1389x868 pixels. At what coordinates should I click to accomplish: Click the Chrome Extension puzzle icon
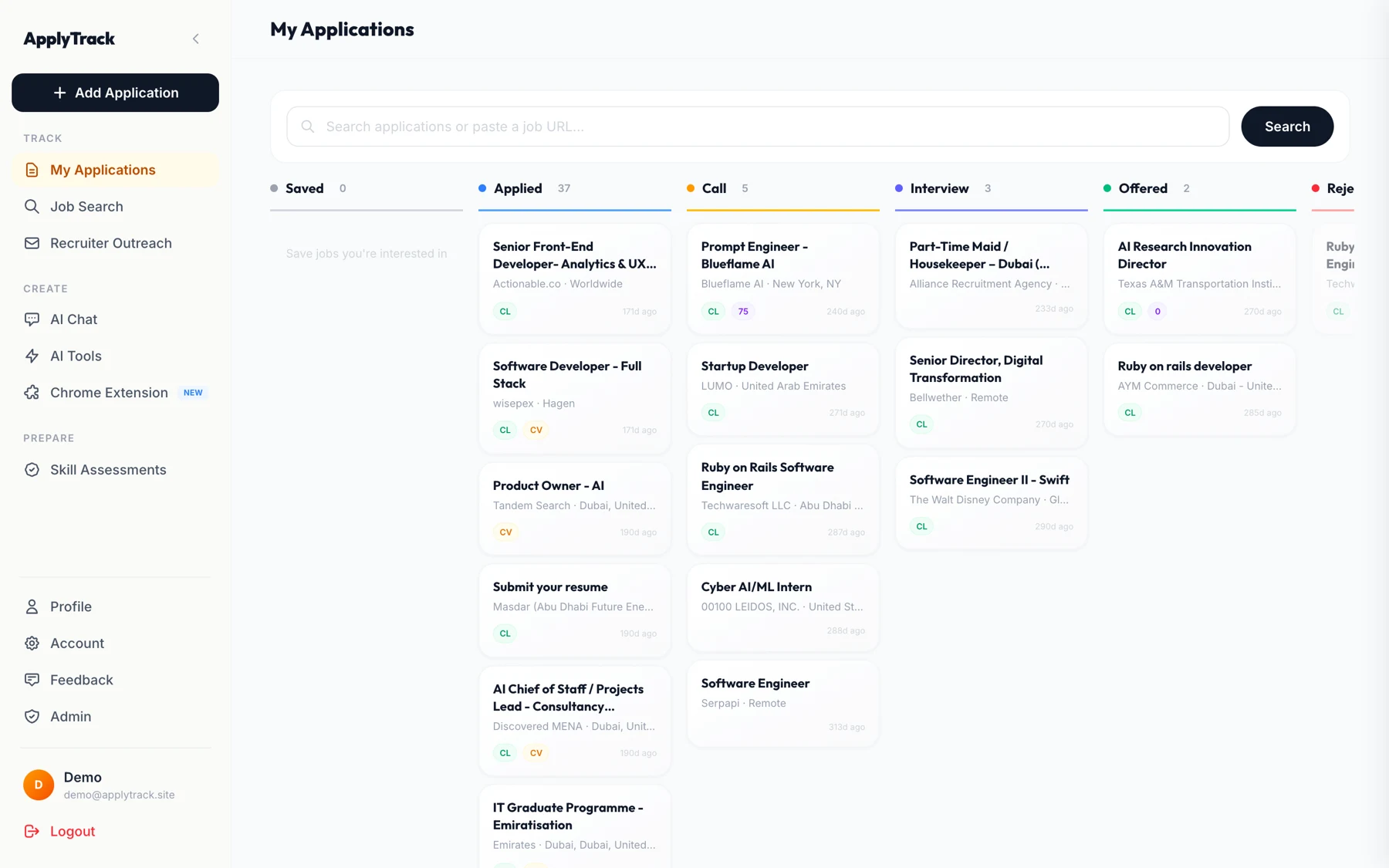32,392
